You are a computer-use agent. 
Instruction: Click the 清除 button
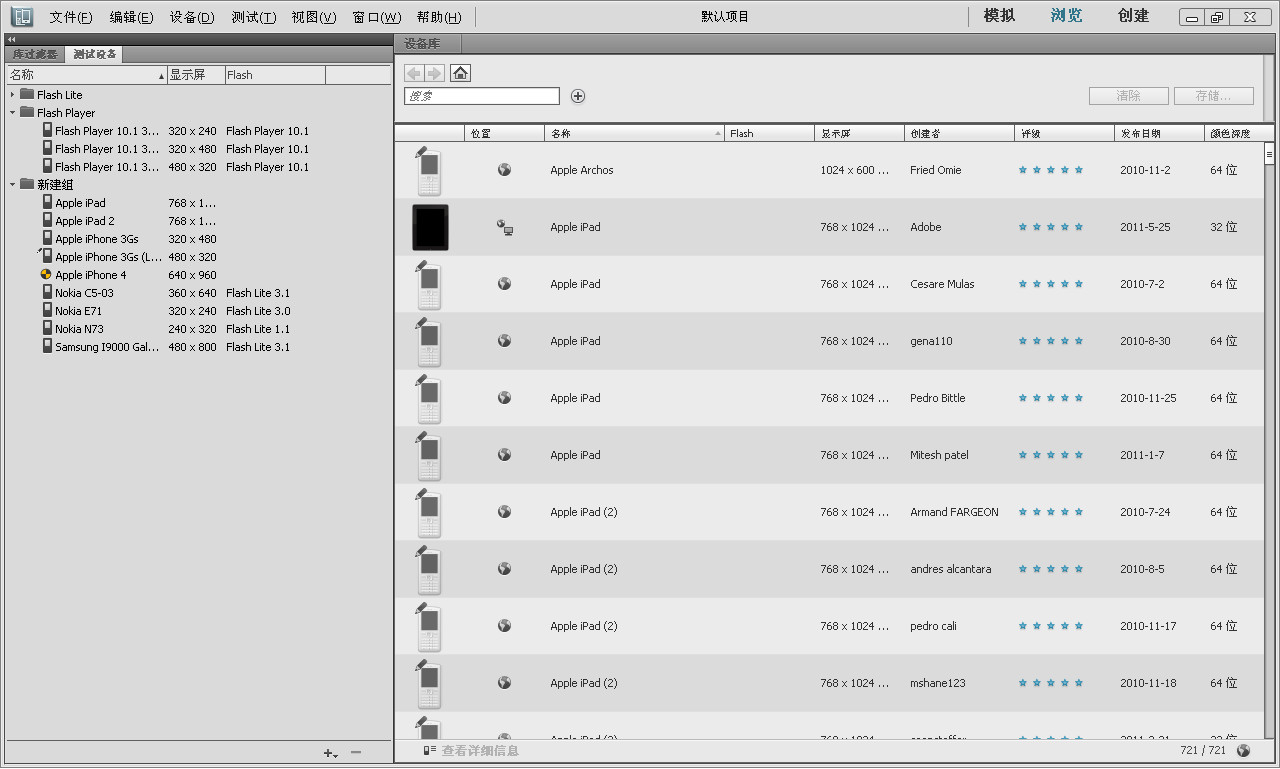1128,96
